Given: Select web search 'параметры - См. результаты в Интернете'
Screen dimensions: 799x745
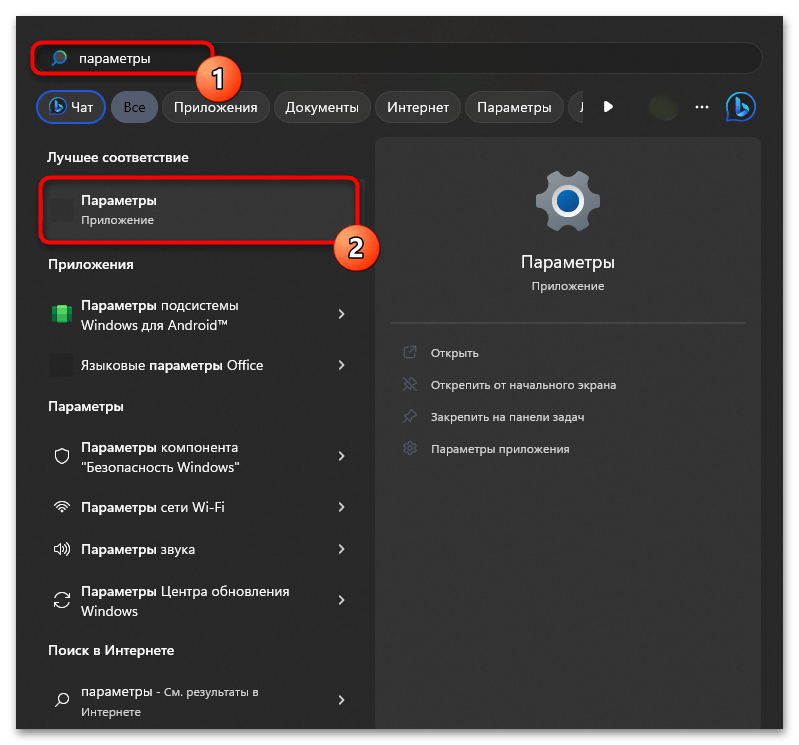Looking at the screenshot, I should (x=200, y=701).
